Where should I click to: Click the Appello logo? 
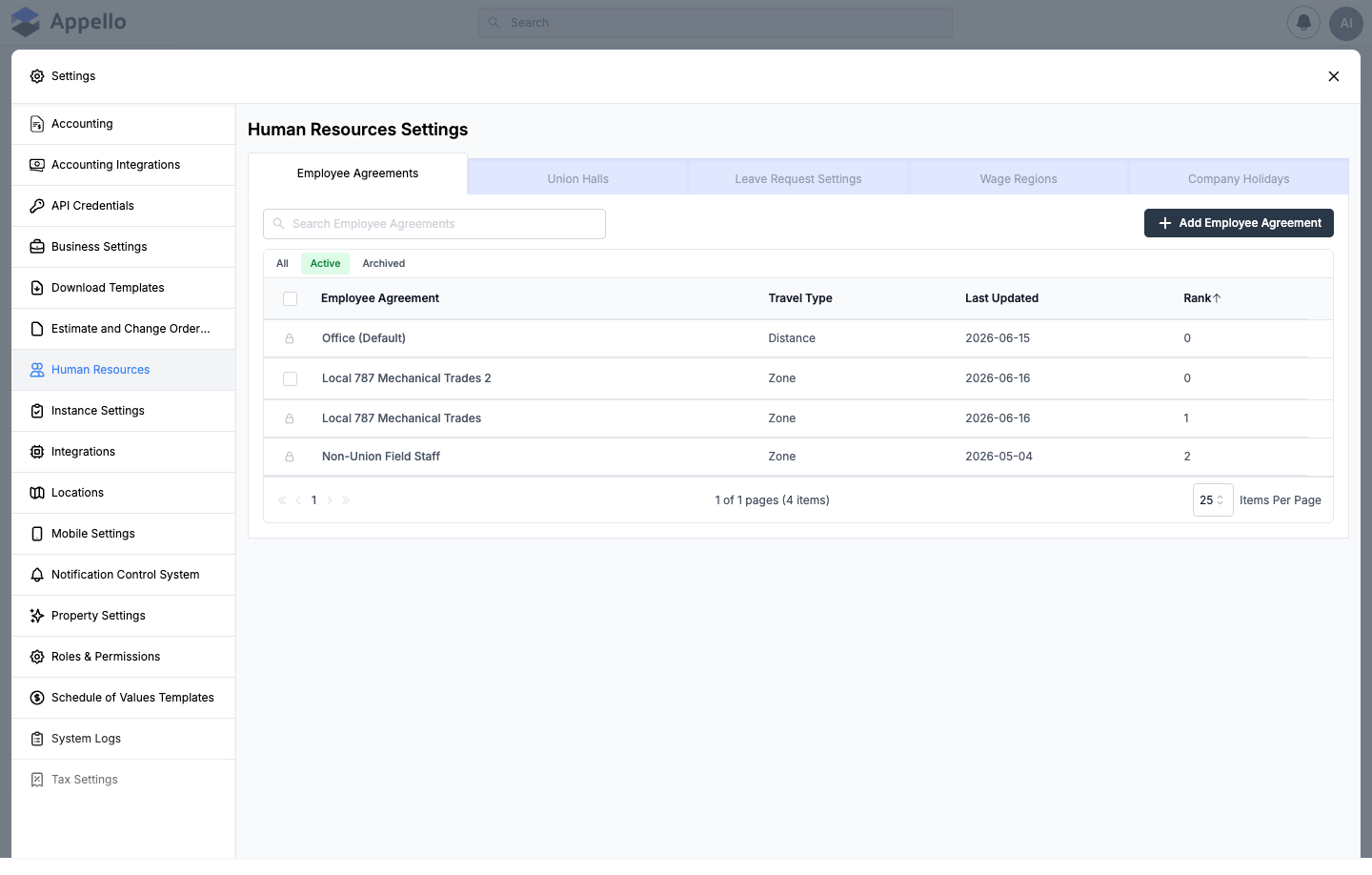pyautogui.click(x=69, y=22)
